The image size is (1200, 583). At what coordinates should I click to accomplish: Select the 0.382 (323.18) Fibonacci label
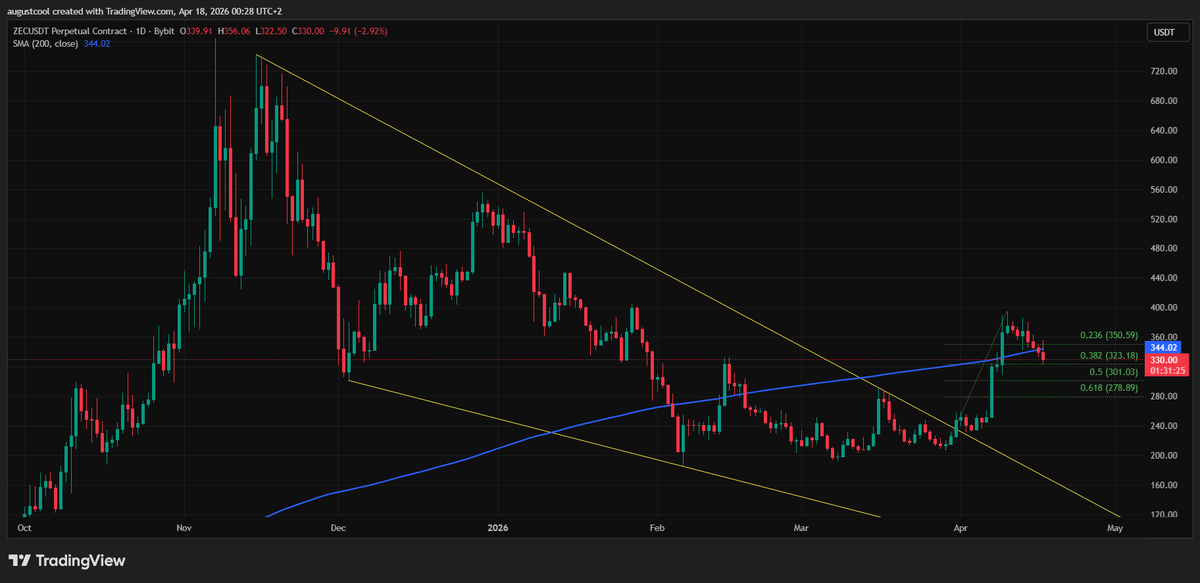pyautogui.click(x=1111, y=355)
